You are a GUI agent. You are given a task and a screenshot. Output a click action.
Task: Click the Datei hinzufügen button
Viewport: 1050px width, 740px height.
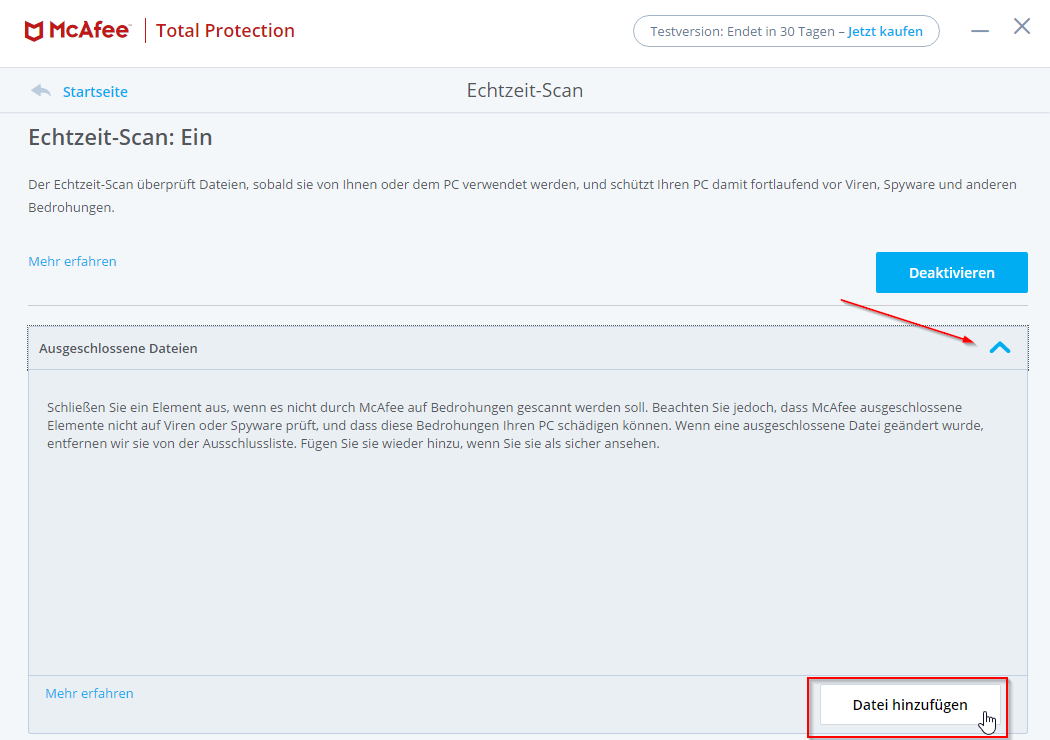click(910, 705)
